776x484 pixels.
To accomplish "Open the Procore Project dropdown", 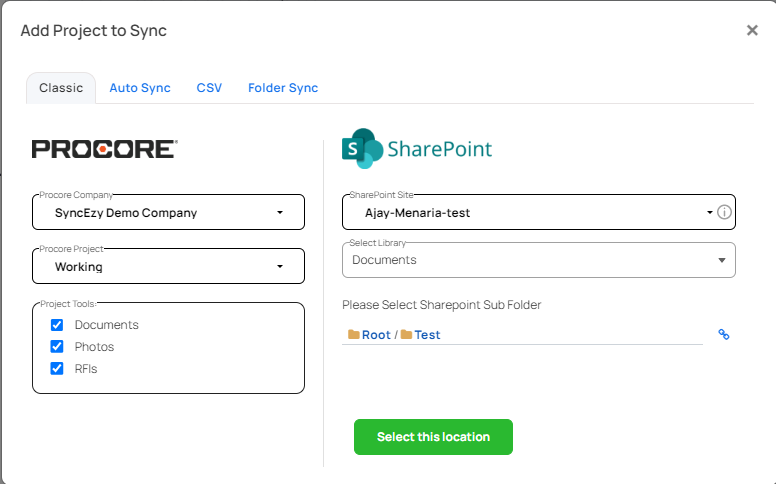I will [x=168, y=266].
